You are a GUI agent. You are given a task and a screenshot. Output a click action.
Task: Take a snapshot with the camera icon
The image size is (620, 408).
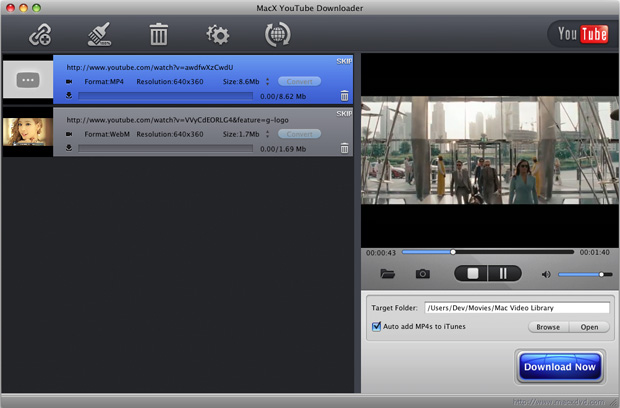click(x=423, y=274)
